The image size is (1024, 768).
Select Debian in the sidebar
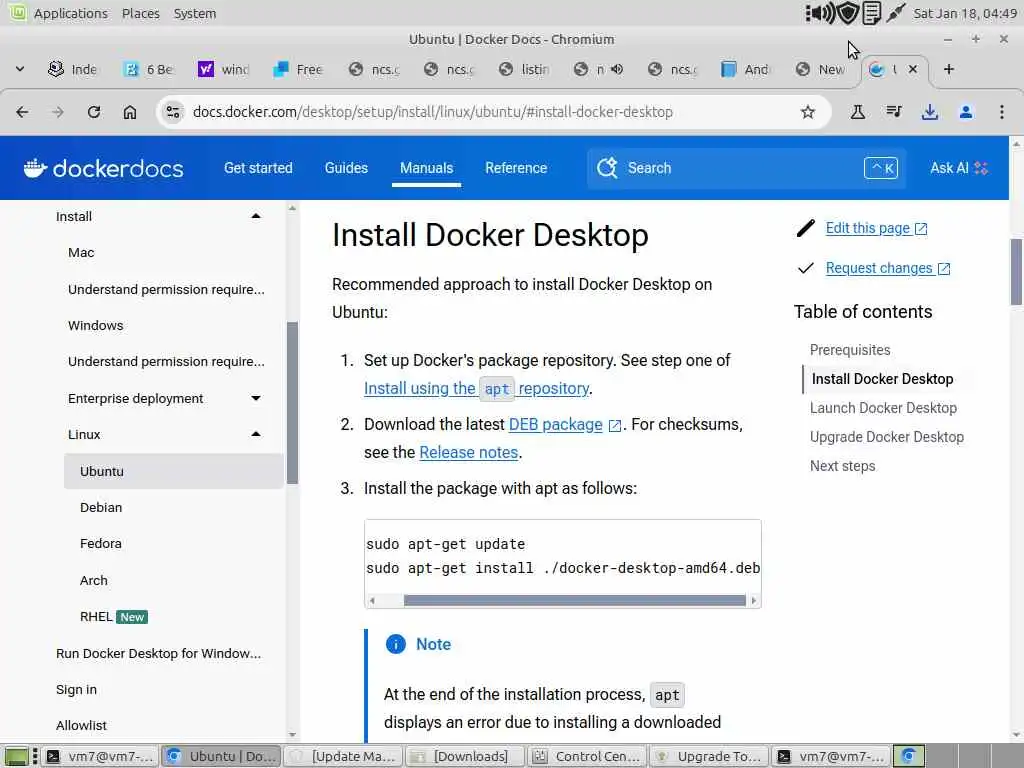[x=101, y=507]
